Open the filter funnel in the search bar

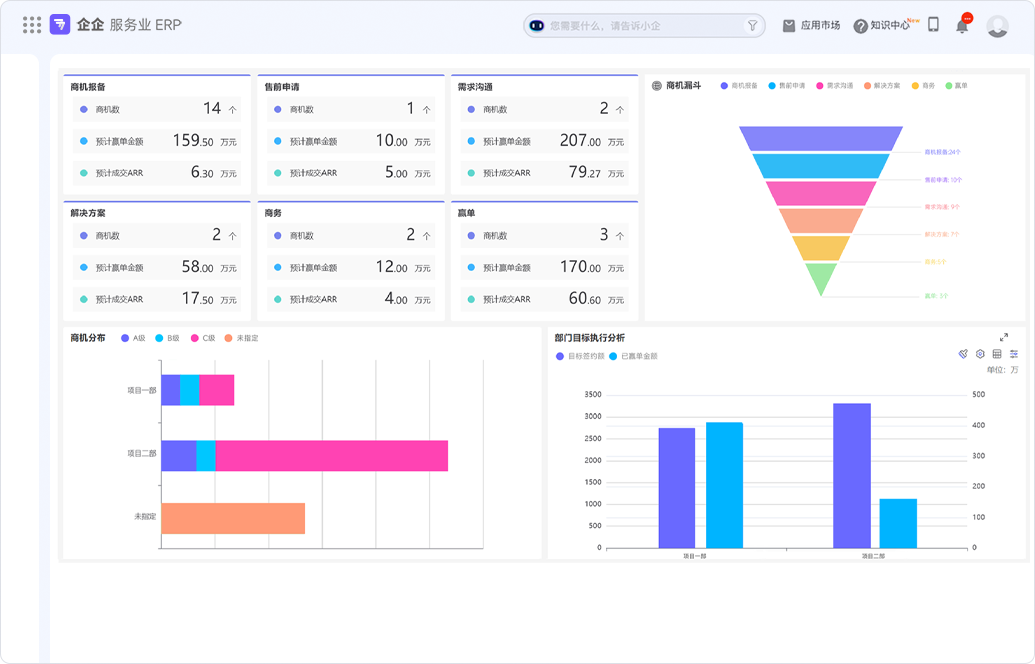click(753, 26)
